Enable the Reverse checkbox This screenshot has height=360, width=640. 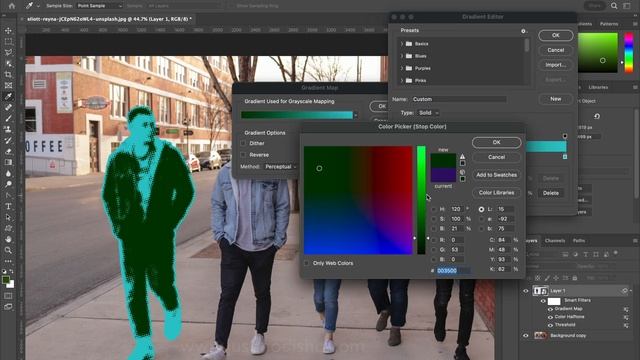pos(243,155)
